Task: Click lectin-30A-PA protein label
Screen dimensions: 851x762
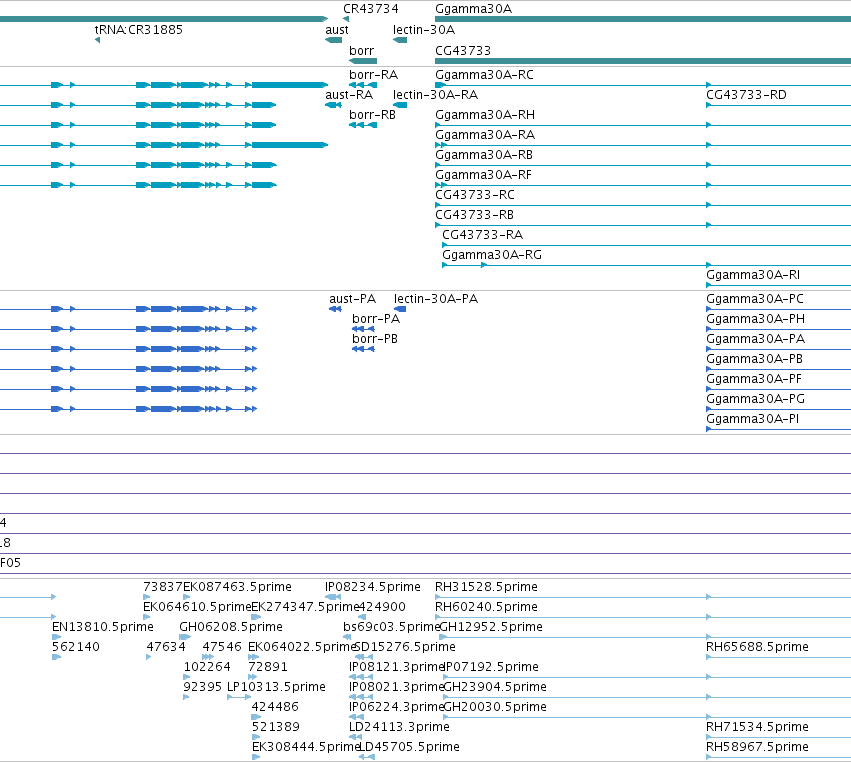Action: tap(436, 299)
